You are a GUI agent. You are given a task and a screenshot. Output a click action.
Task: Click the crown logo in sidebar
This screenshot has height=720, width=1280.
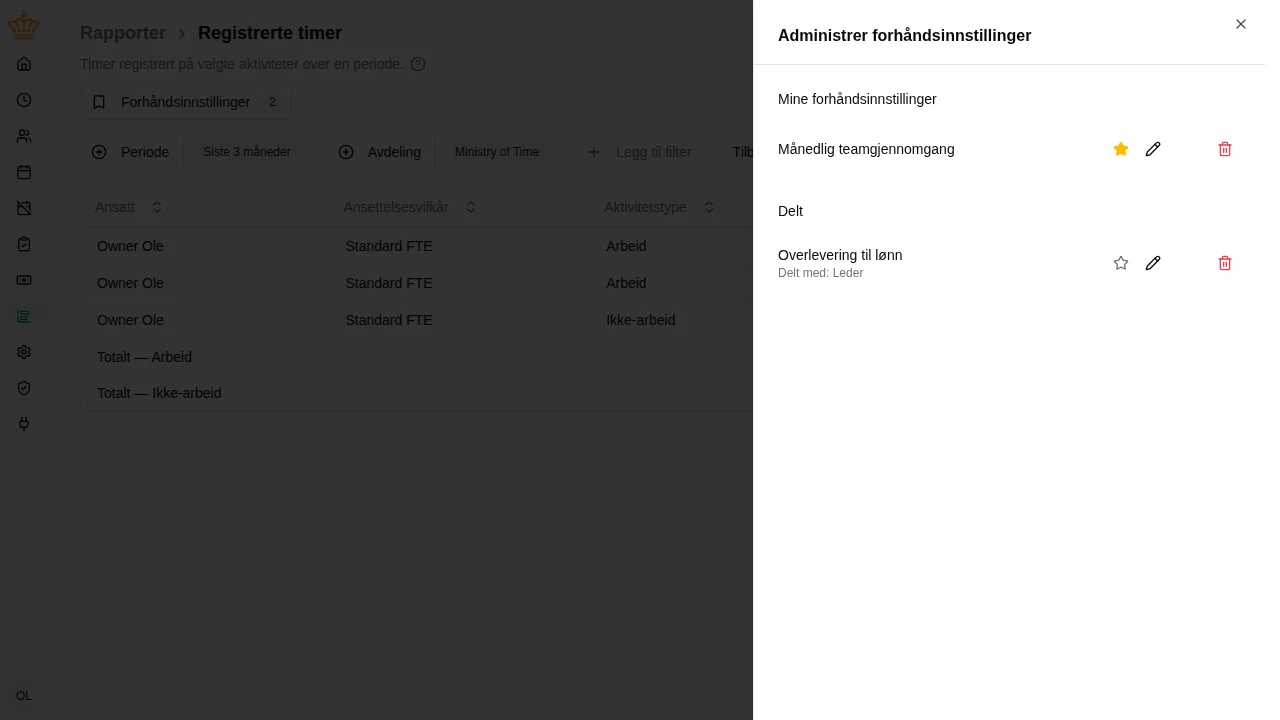click(24, 25)
